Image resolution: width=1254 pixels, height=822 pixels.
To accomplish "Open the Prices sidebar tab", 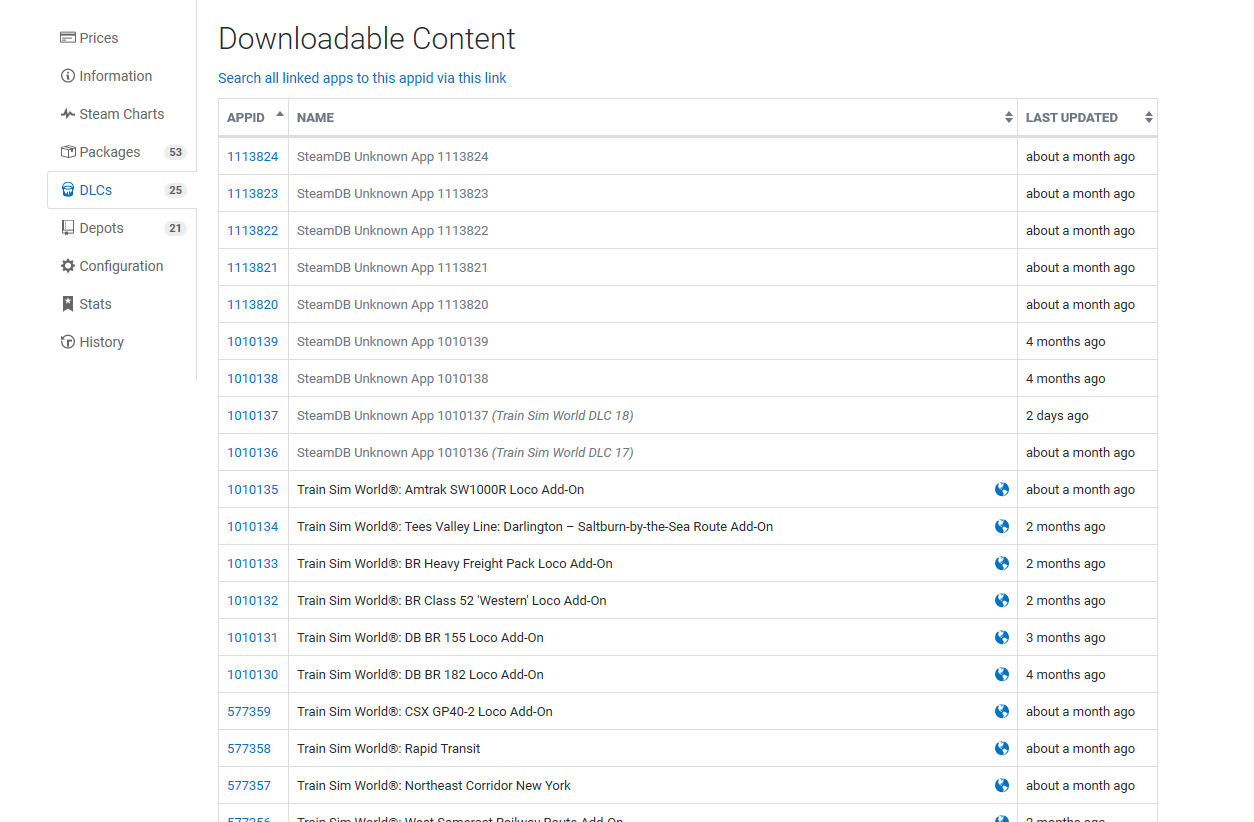I will [98, 38].
